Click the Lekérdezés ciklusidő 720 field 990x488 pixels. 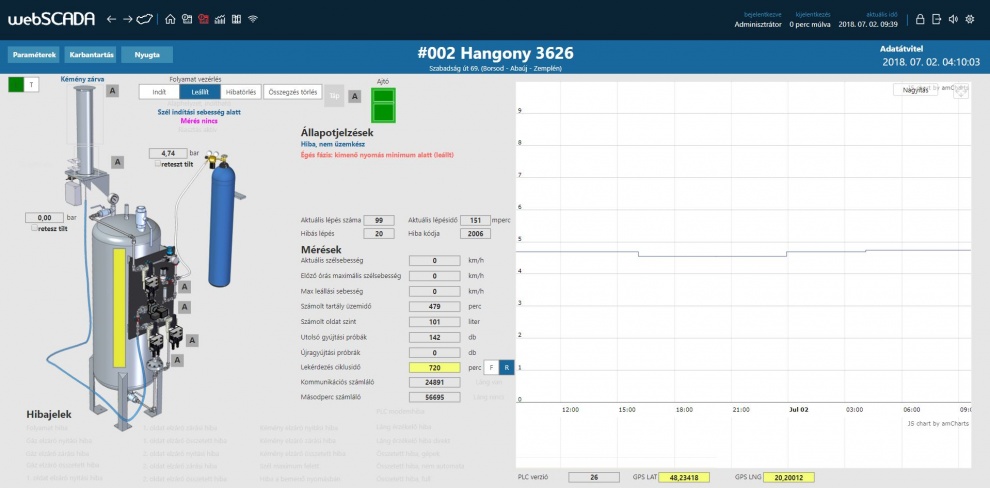[435, 368]
